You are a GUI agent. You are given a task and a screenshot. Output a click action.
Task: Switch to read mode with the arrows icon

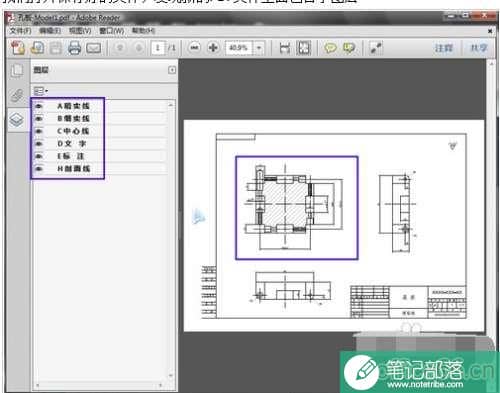point(376,48)
